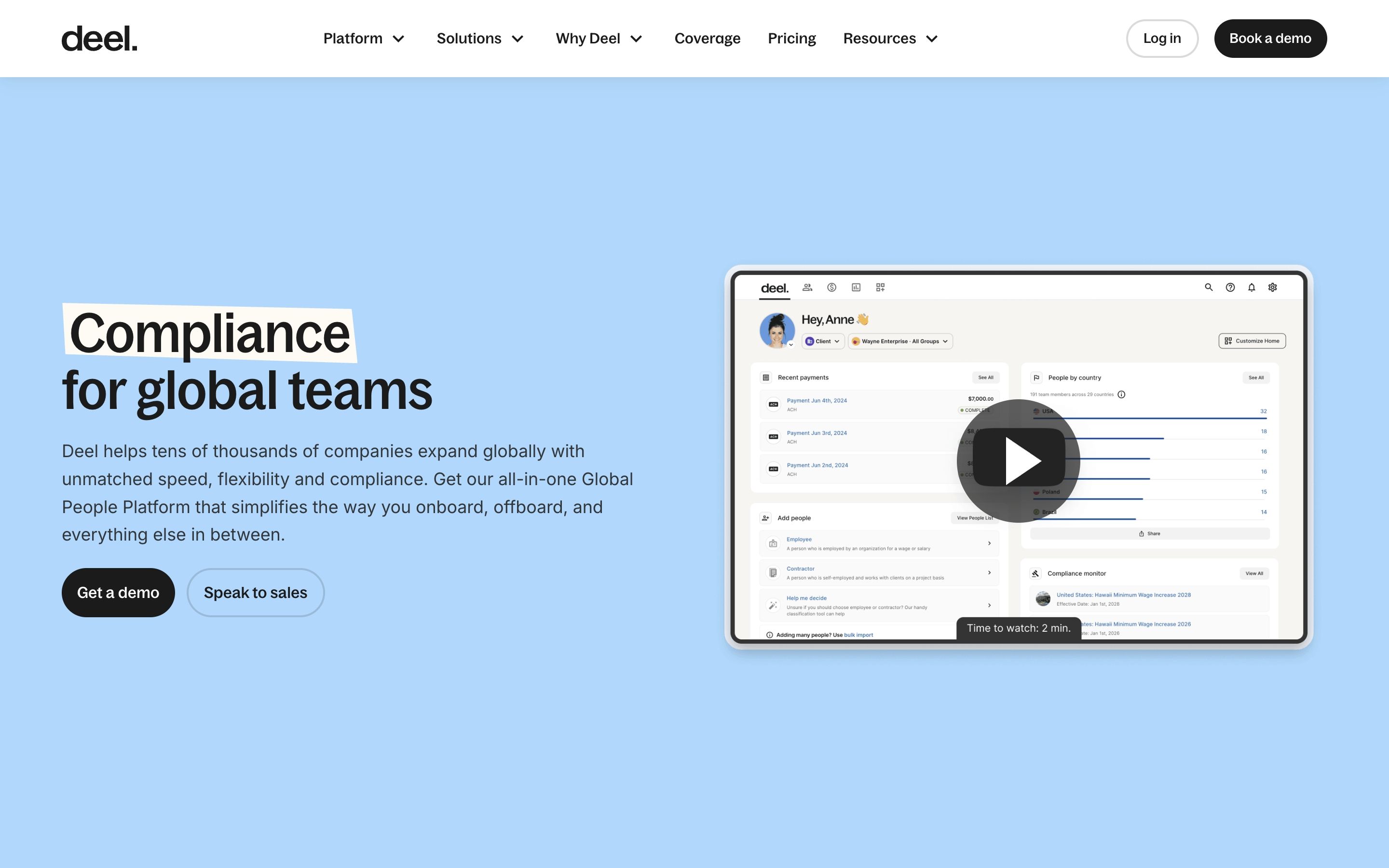The width and height of the screenshot is (1389, 868).
Task: Open the Why Deel dropdown
Action: pos(599,39)
